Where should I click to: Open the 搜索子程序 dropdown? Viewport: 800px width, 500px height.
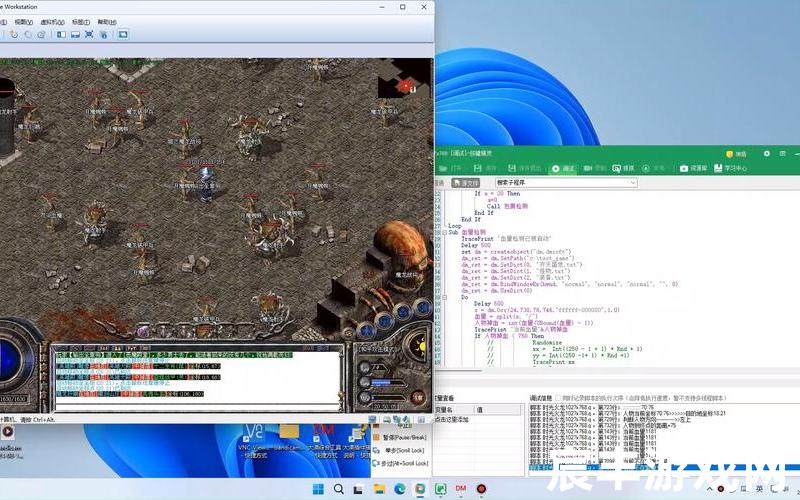(x=566, y=183)
